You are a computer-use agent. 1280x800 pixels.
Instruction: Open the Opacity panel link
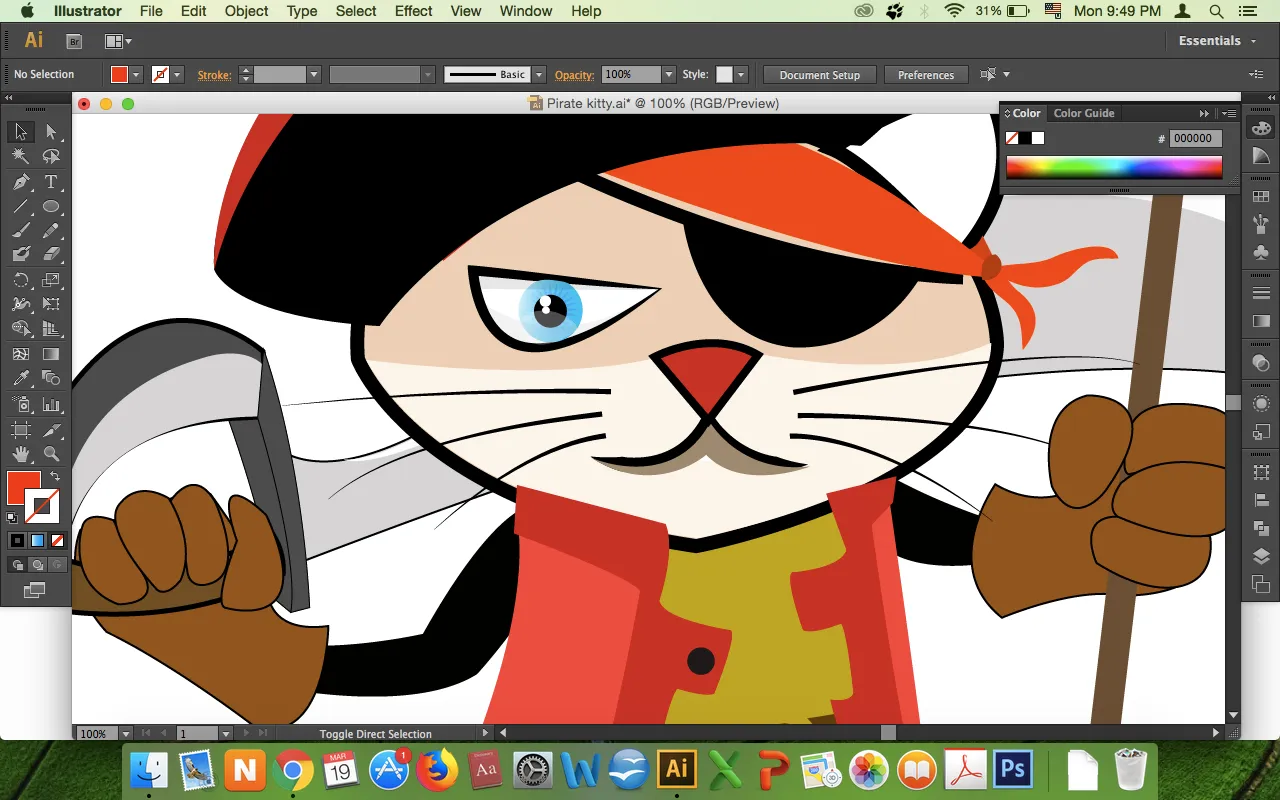(575, 75)
